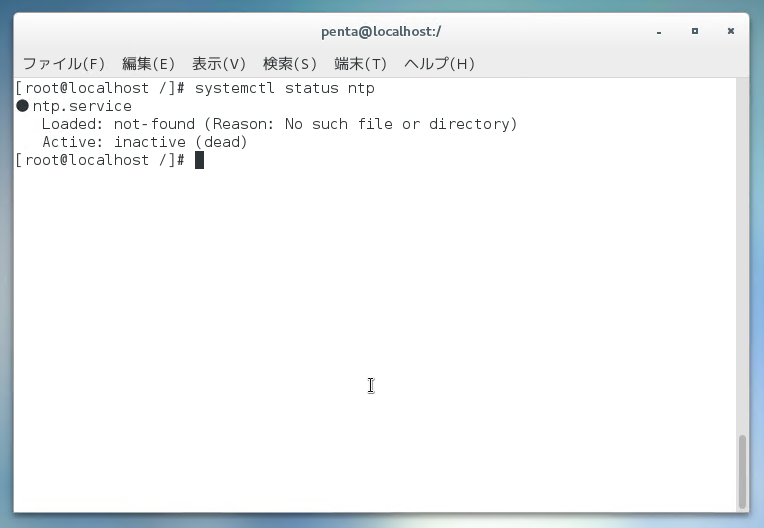Minimize the terminal window
The height and width of the screenshot is (528, 764).
tap(659, 32)
